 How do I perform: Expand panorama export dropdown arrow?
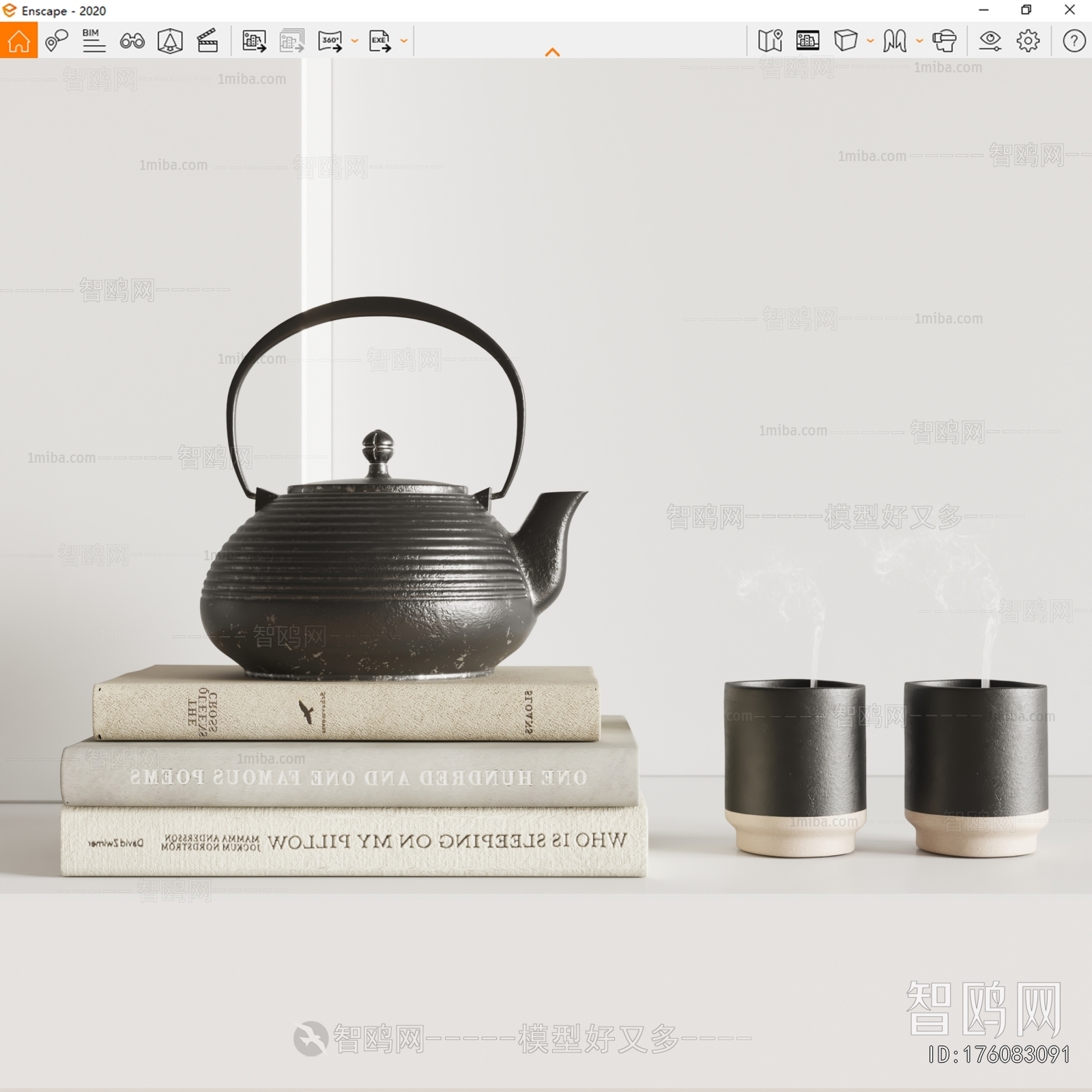354,41
